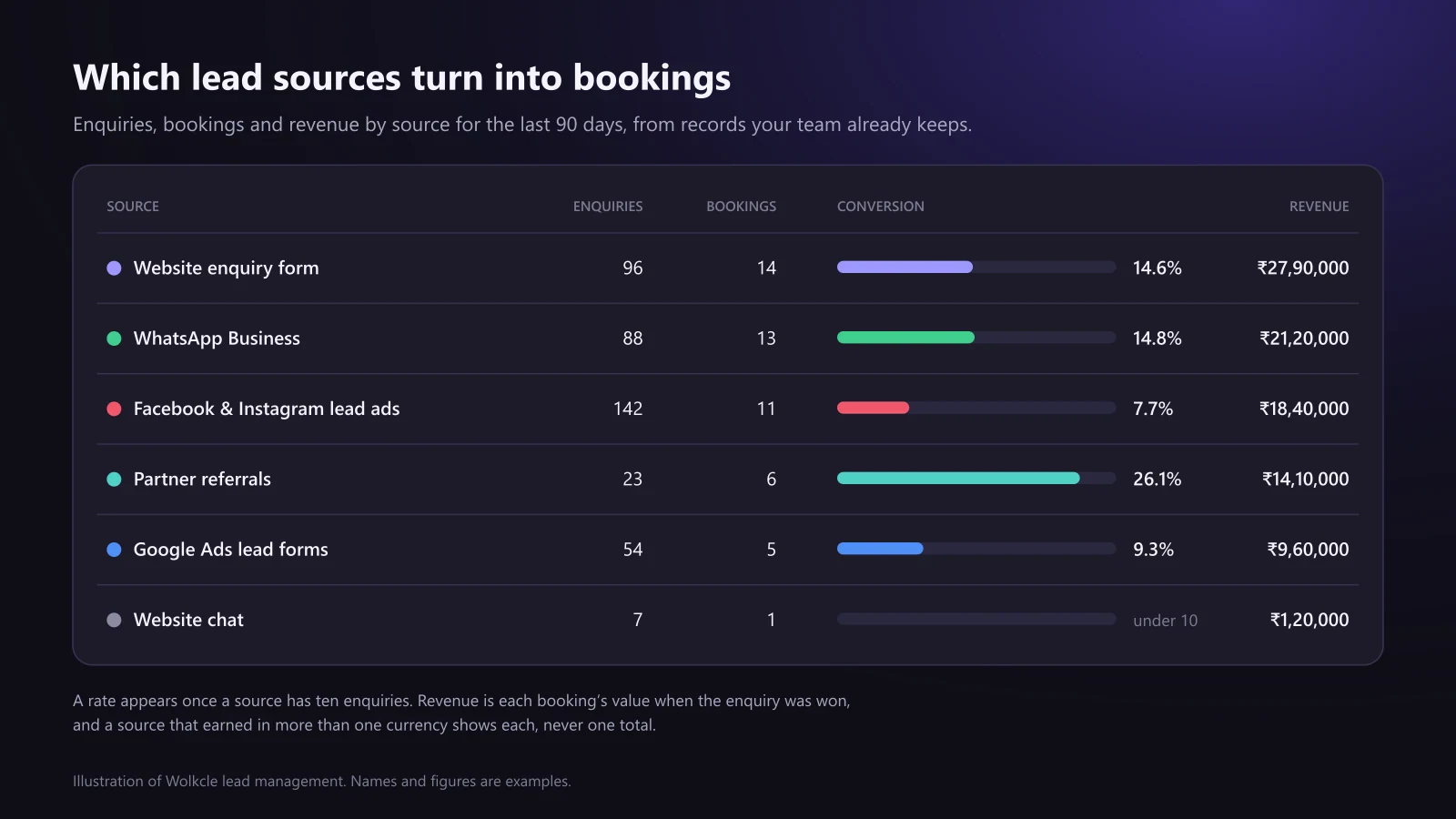Screen dimensions: 1456x819
Task: Click the ₹1,20,000 revenue figure
Action: 1309,620
